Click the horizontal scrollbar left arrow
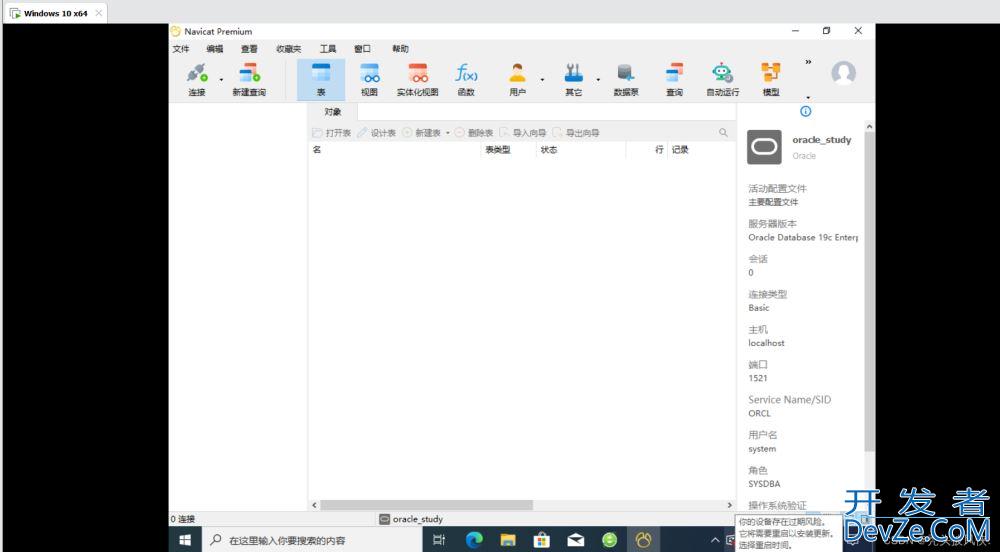1000x552 pixels. (x=314, y=505)
